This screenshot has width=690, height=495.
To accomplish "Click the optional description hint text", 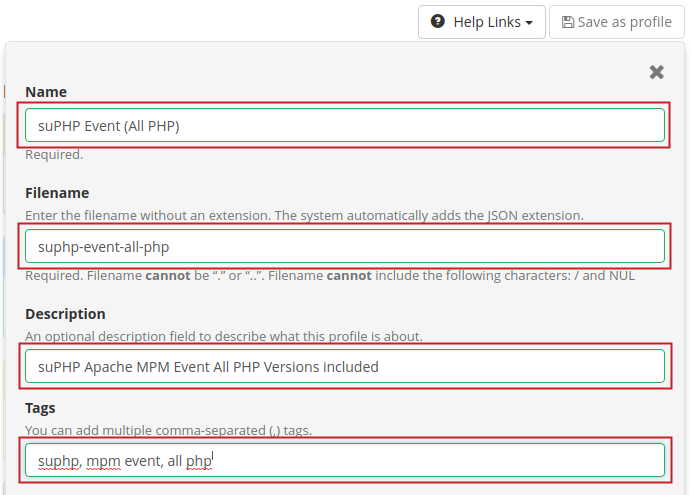I will coord(224,336).
